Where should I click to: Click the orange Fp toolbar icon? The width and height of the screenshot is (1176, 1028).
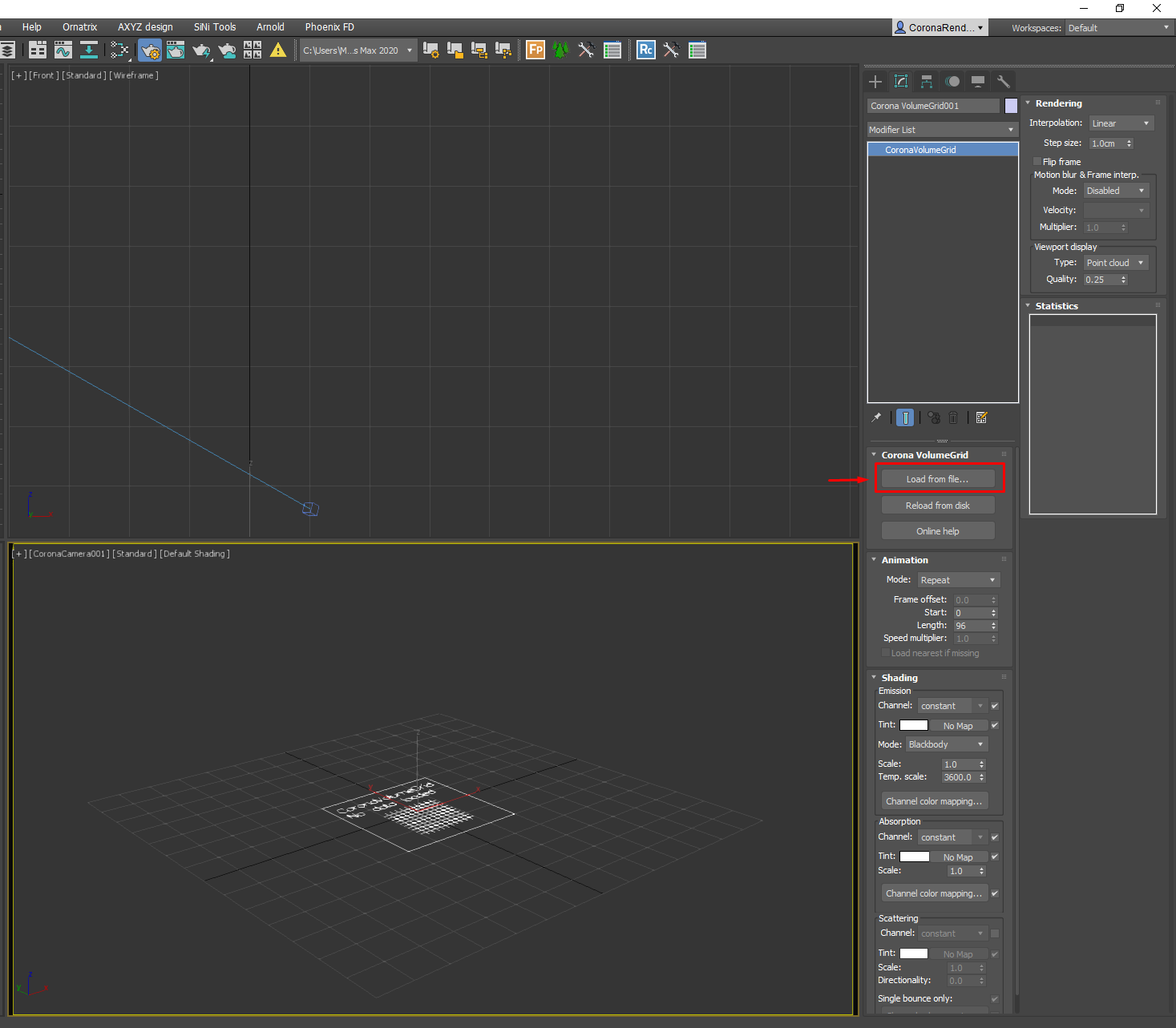(x=535, y=50)
